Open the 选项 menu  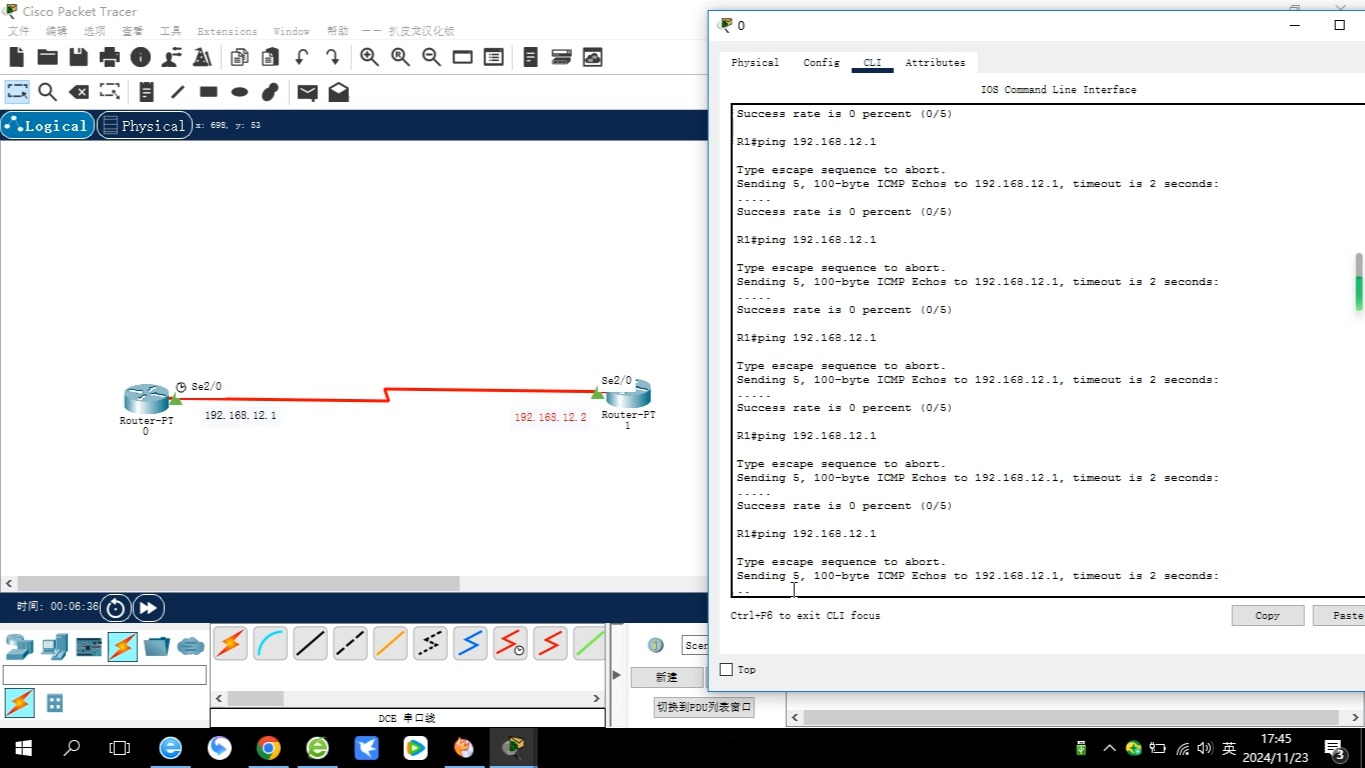point(94,31)
